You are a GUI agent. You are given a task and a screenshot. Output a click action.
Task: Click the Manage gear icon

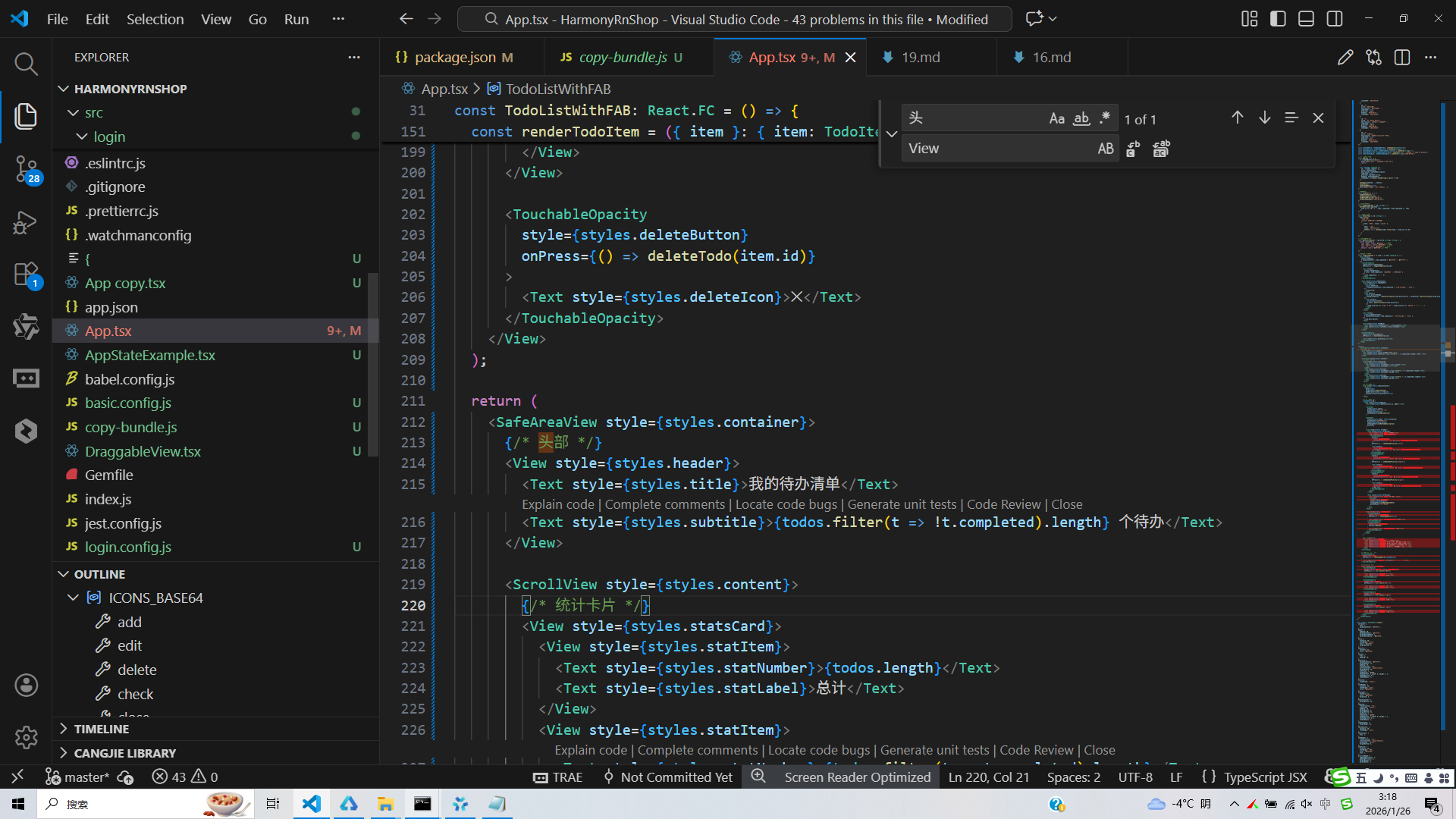(x=26, y=737)
